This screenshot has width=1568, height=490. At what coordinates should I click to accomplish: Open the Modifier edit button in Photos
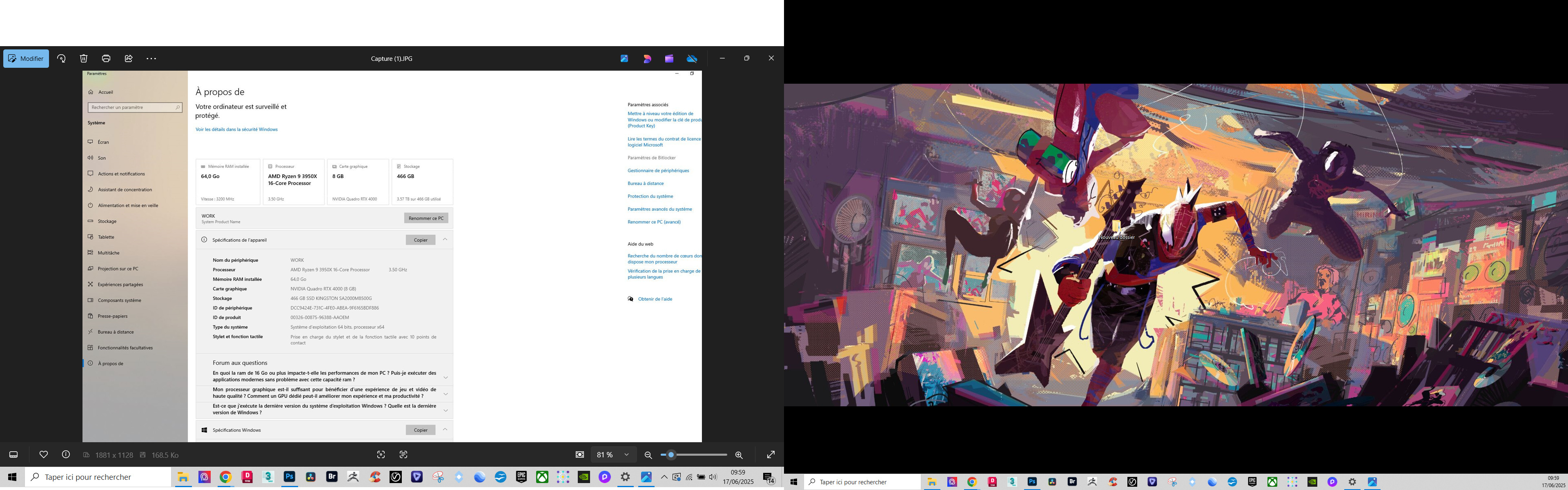(26, 58)
